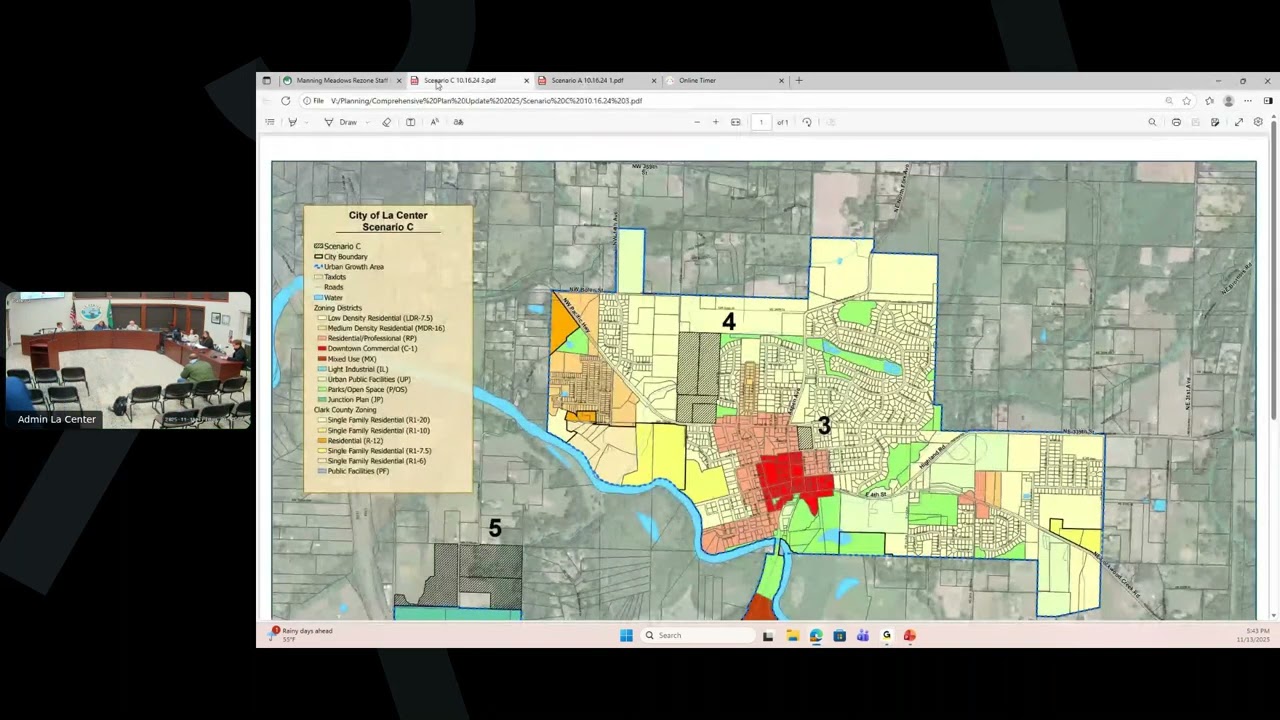Click Residential/Professional (RP) legend entry
Viewport: 1280px width, 720px height.
[x=367, y=339]
